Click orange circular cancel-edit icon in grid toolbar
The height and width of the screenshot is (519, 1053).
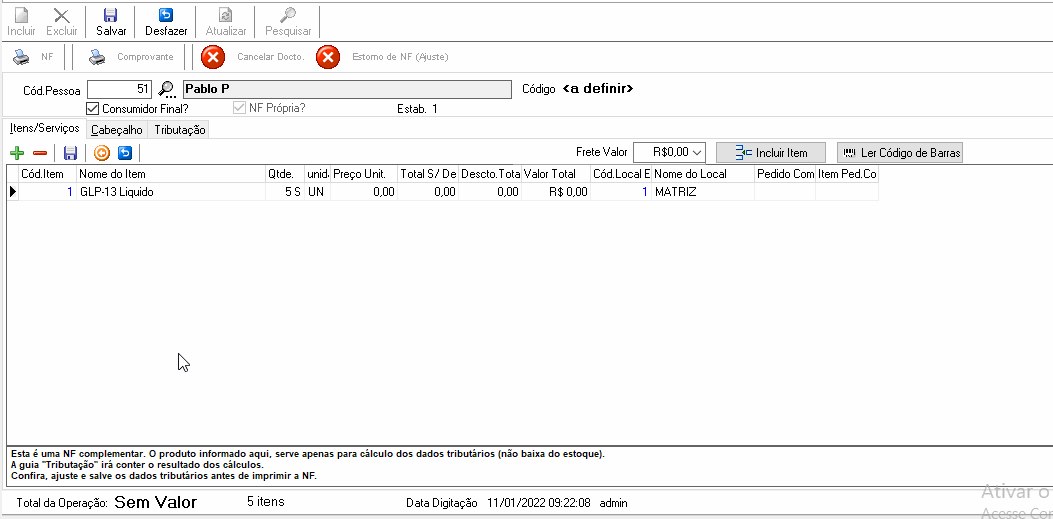[x=101, y=154]
